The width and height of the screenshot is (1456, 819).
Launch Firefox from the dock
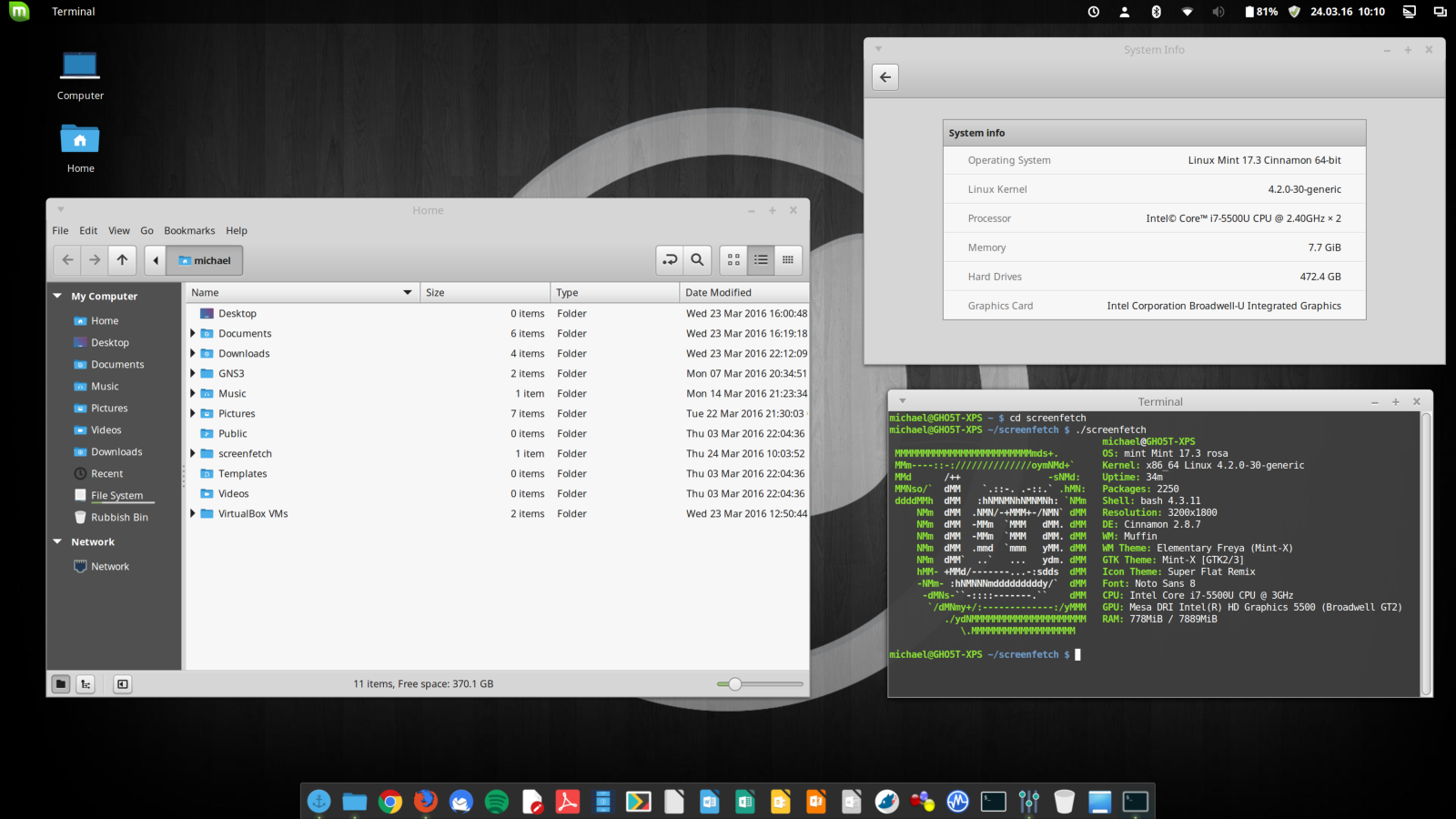click(425, 802)
